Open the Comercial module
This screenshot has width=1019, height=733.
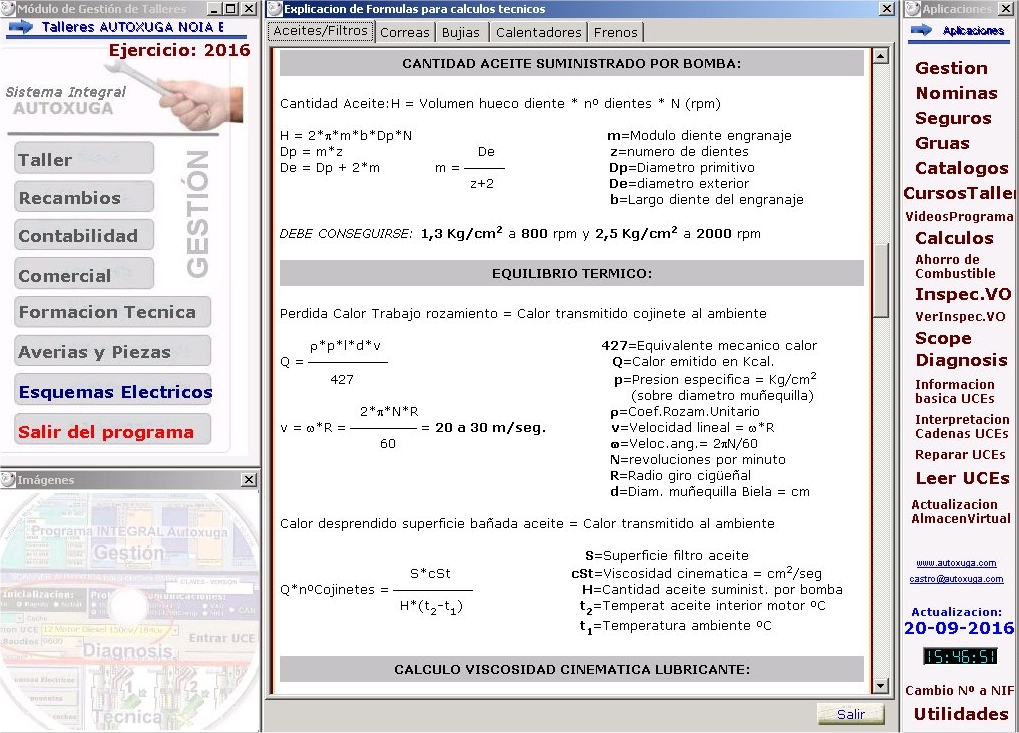pos(84,274)
